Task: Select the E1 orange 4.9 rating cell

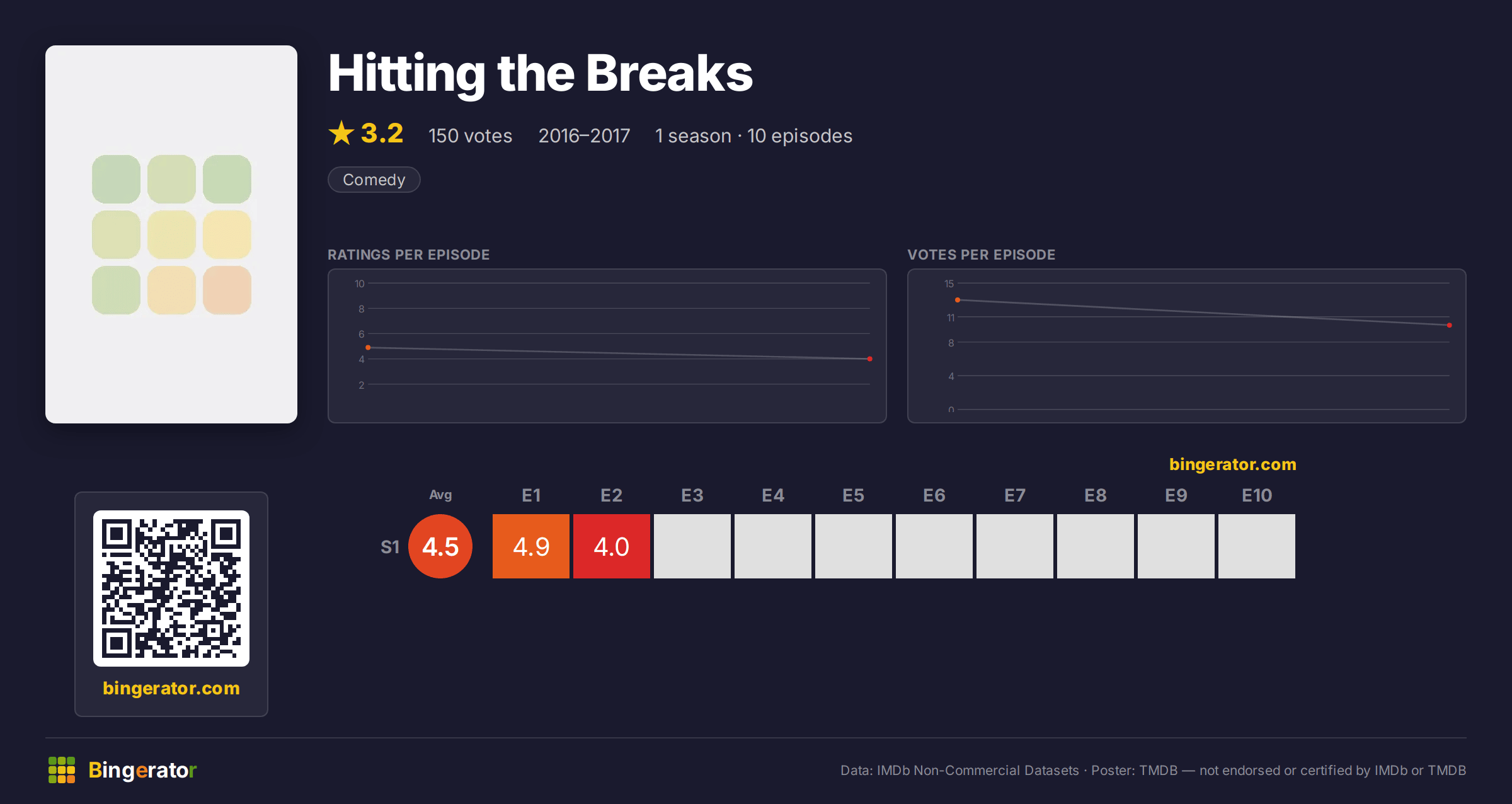Action: pos(531,546)
